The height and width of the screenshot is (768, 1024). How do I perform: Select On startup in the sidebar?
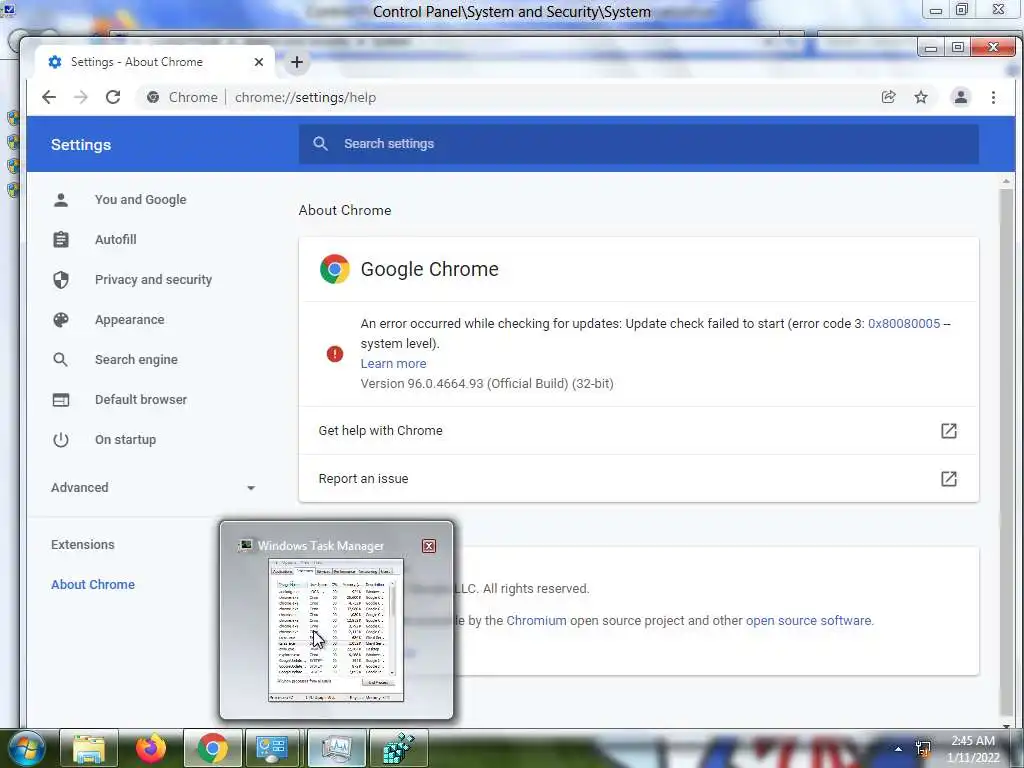(125, 440)
